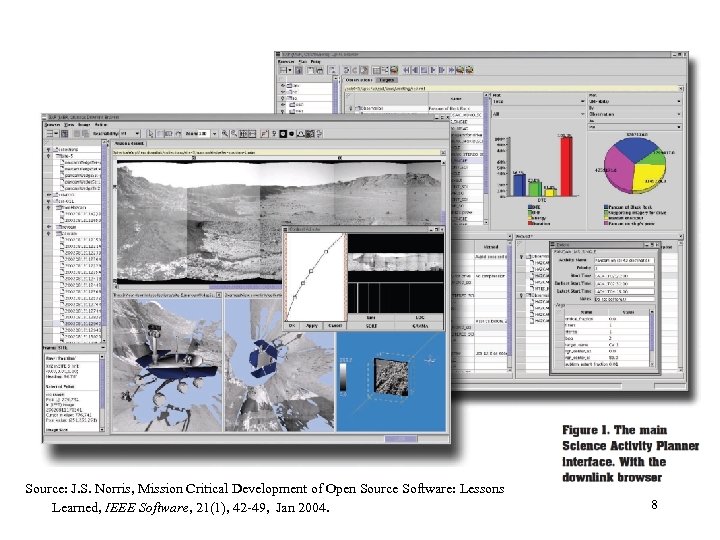Viewport: 720px width, 540px height.
Task: Click the GAMMA button in Contrast Adjuster
Action: (420, 326)
